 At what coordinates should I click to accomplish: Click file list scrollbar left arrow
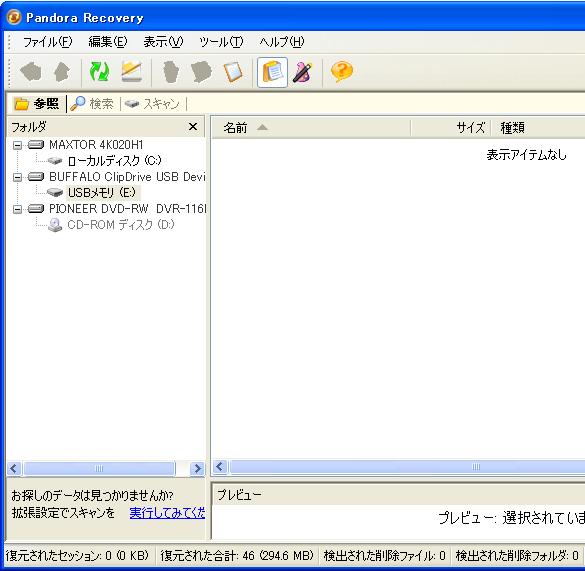coord(220,467)
